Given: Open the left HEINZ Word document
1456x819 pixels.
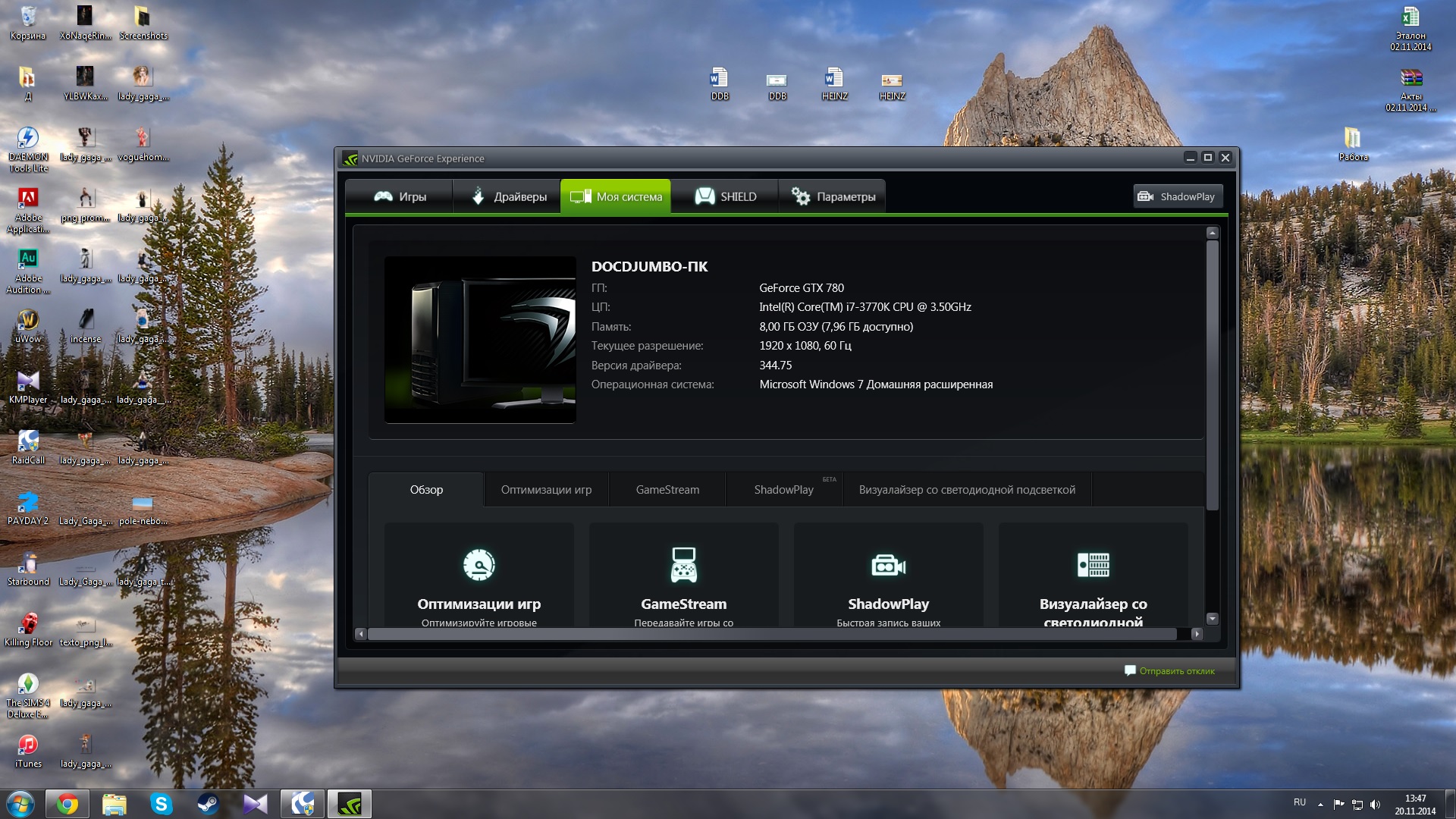Looking at the screenshot, I should (834, 83).
